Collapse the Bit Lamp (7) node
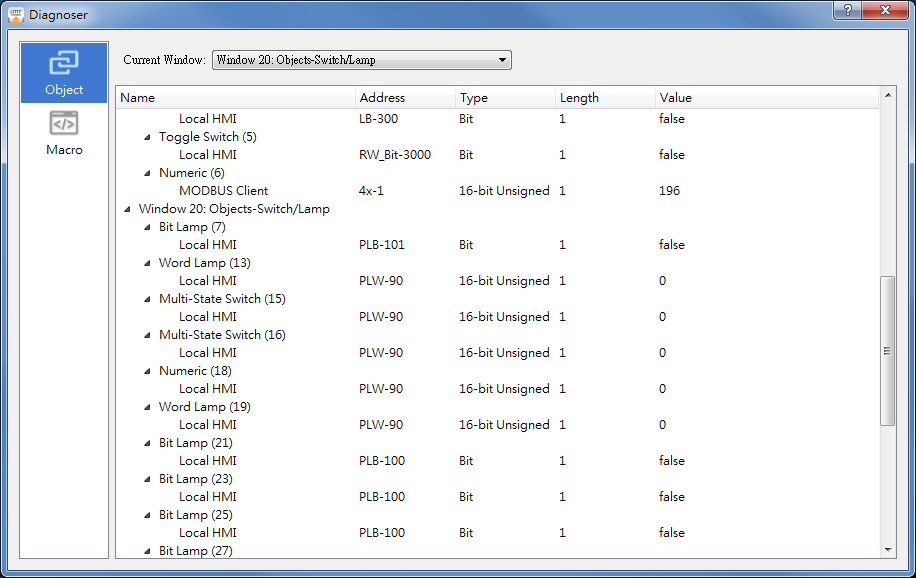 pos(147,227)
